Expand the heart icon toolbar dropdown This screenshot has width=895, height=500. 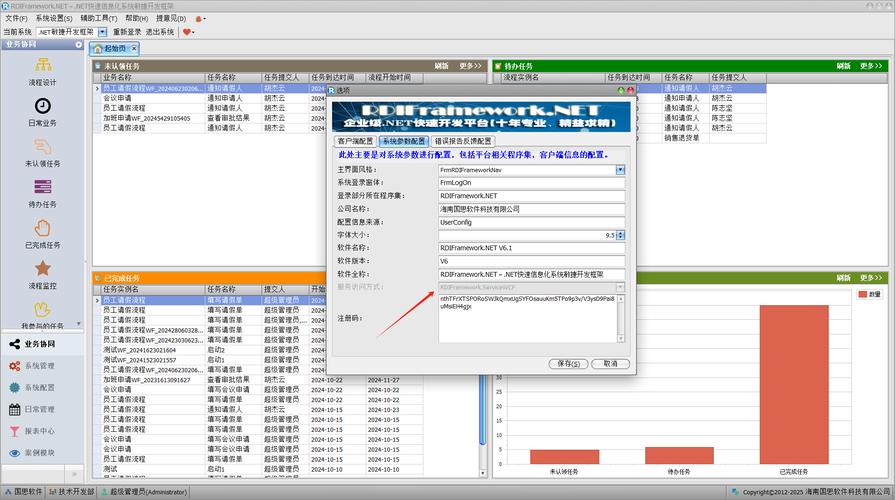coord(189,32)
